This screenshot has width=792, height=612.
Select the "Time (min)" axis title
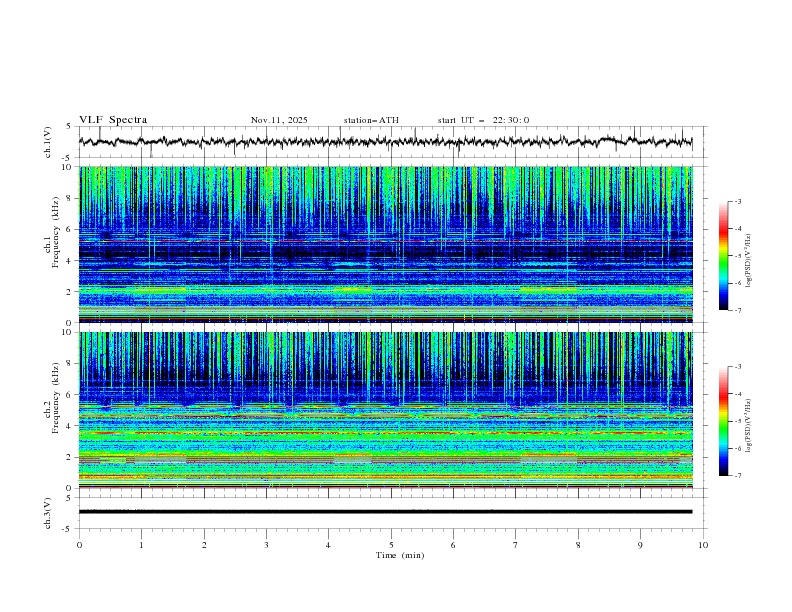(400, 555)
